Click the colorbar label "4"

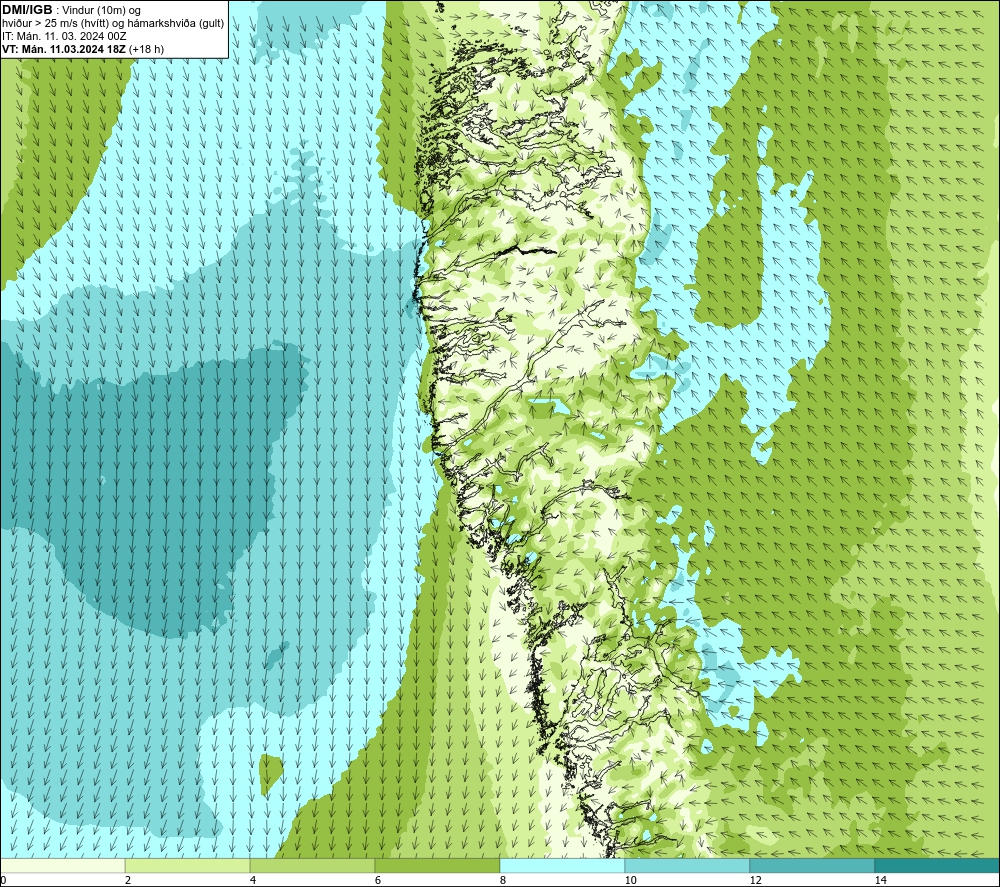tap(253, 880)
